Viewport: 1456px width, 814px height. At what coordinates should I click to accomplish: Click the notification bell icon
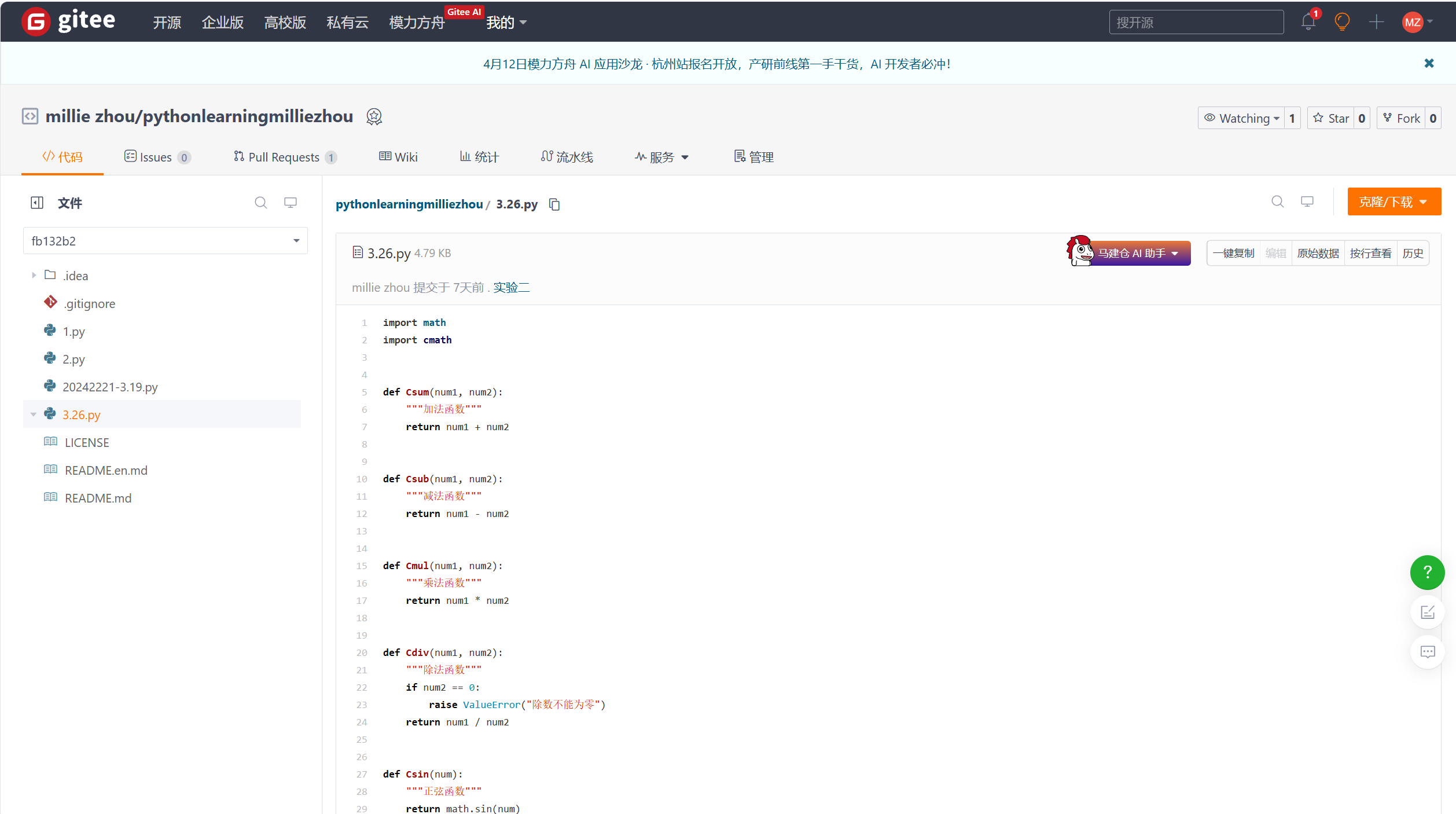[1308, 22]
